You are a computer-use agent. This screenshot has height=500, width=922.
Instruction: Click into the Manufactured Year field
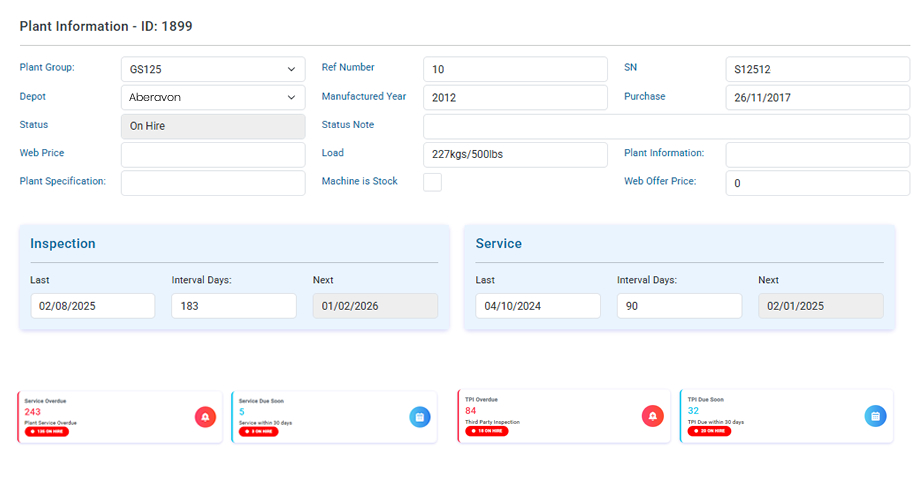515,97
